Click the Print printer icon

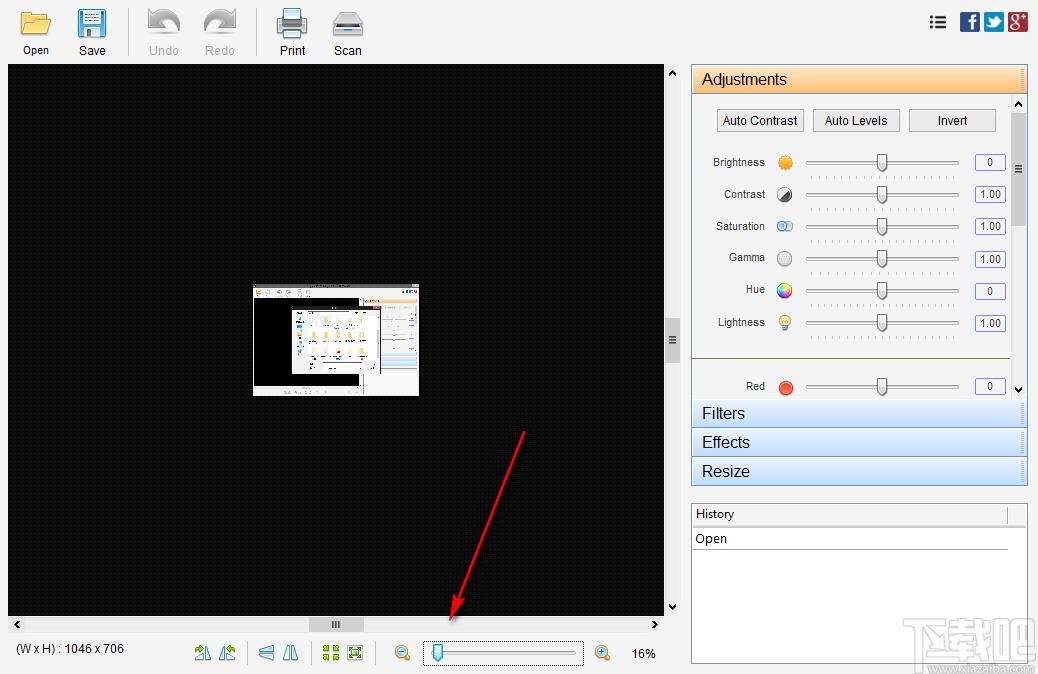(x=292, y=23)
